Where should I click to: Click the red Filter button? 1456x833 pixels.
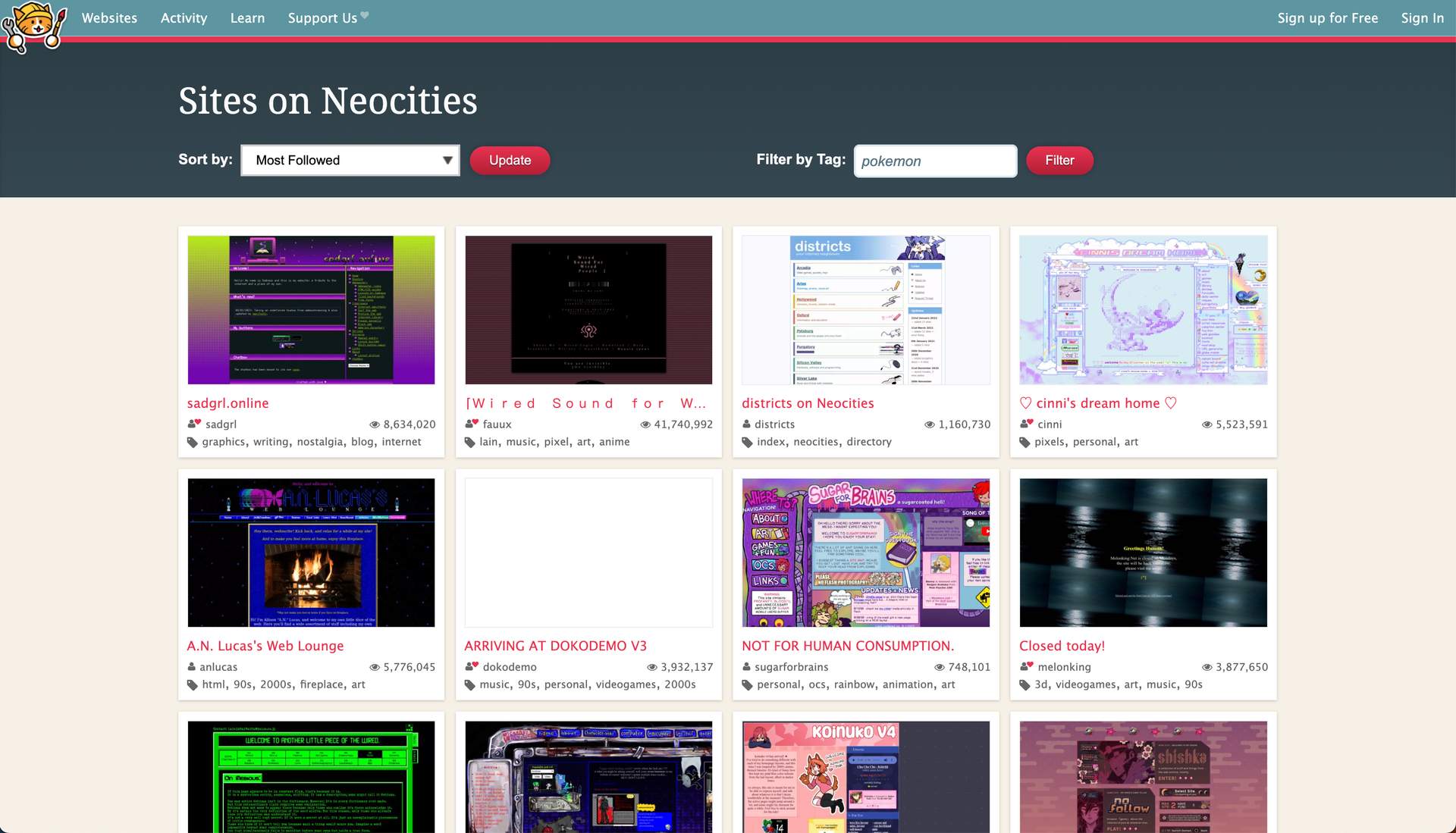tap(1059, 160)
